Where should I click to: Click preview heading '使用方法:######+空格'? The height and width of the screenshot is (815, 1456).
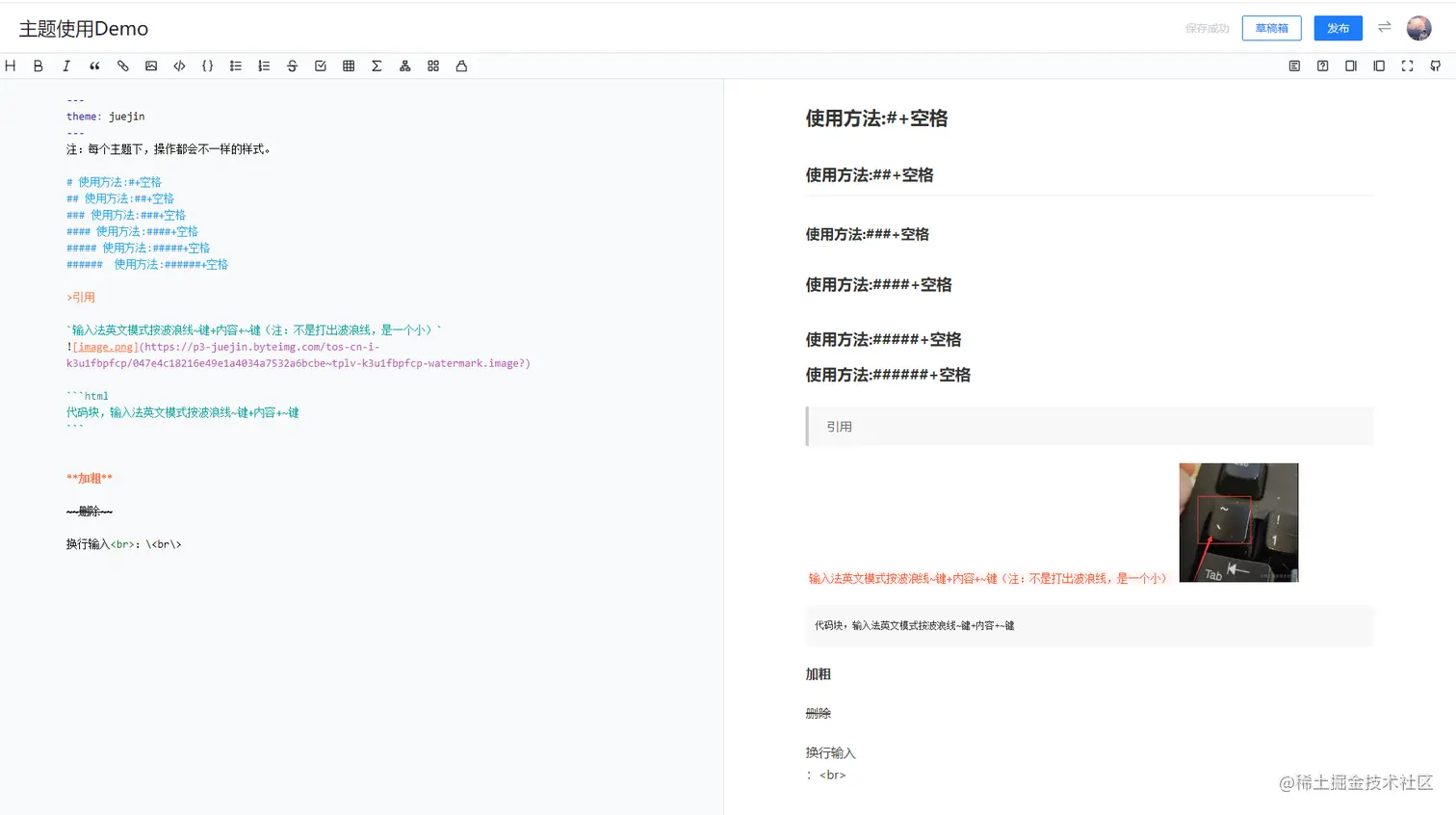[x=888, y=375]
